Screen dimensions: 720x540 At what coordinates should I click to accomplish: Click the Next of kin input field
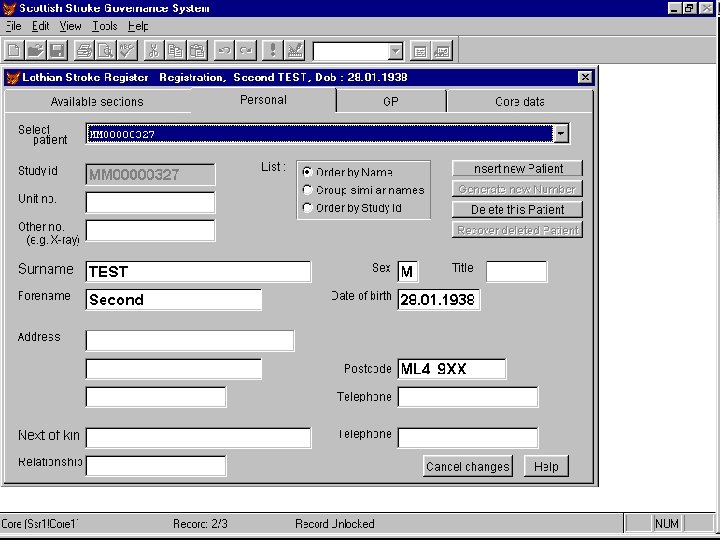tap(198, 438)
